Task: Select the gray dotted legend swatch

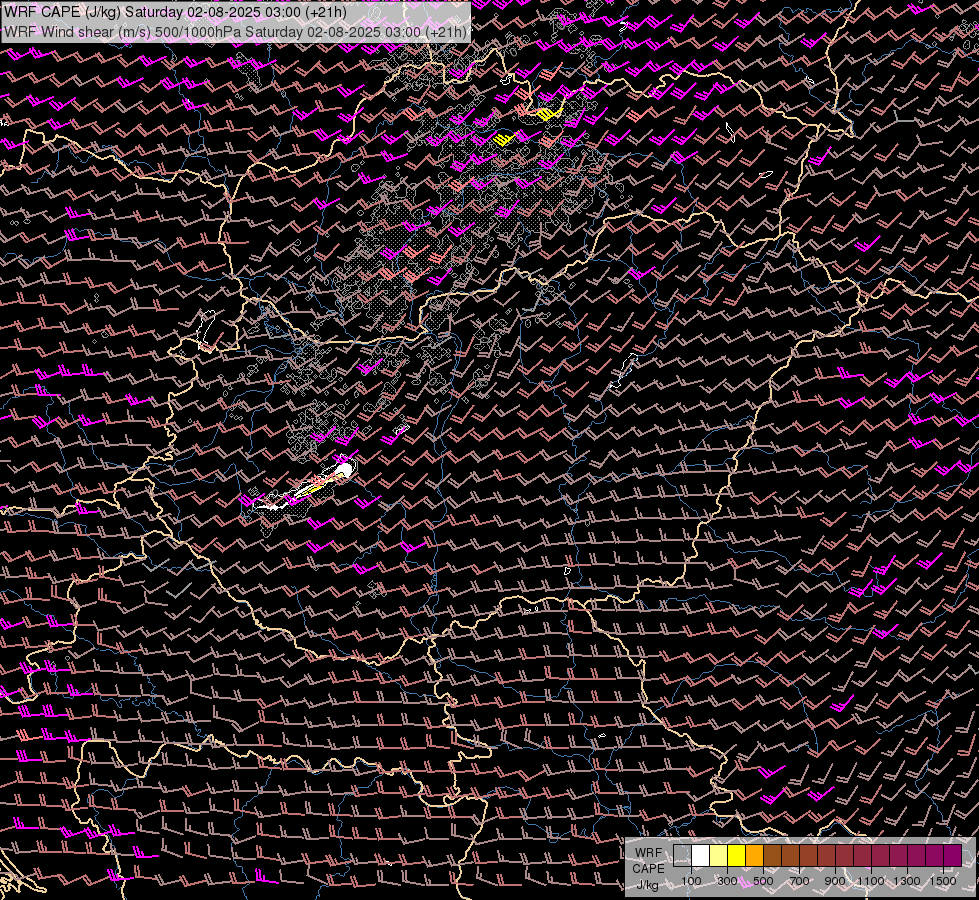Action: click(x=682, y=856)
